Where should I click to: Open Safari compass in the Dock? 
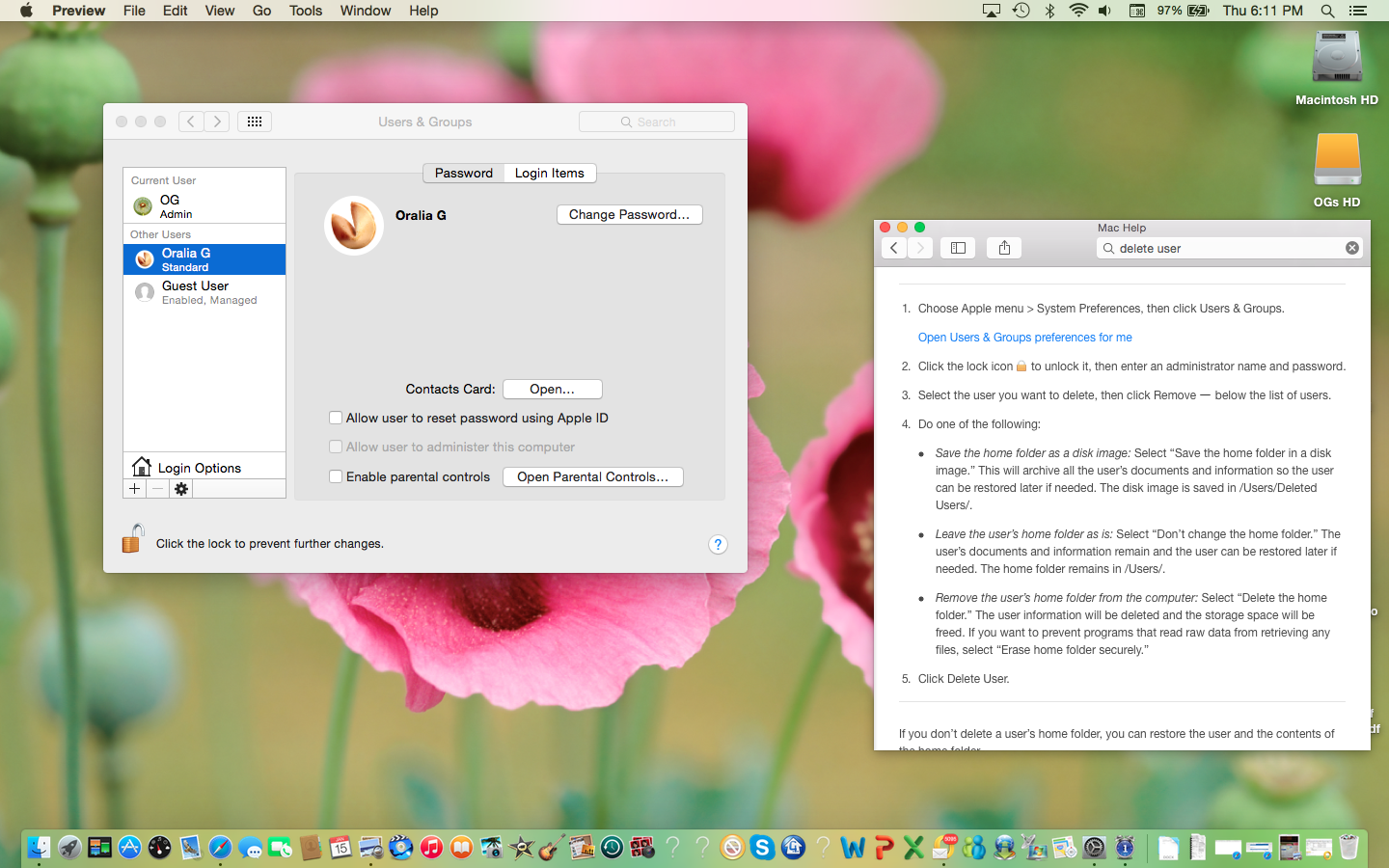coord(220,848)
